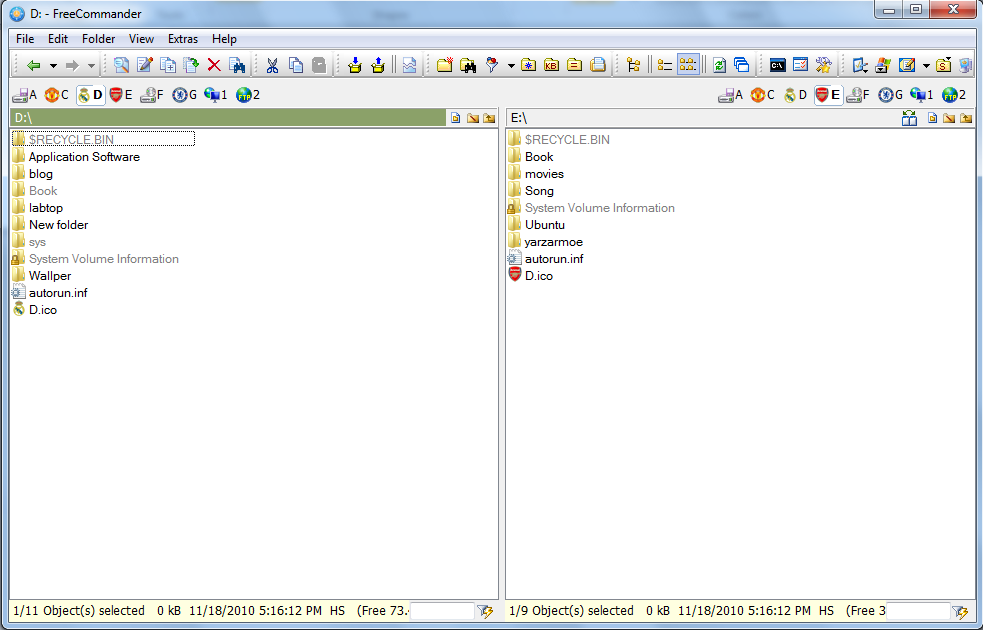Move files with green arrow pages icon
983x630 pixels.
pos(191,65)
